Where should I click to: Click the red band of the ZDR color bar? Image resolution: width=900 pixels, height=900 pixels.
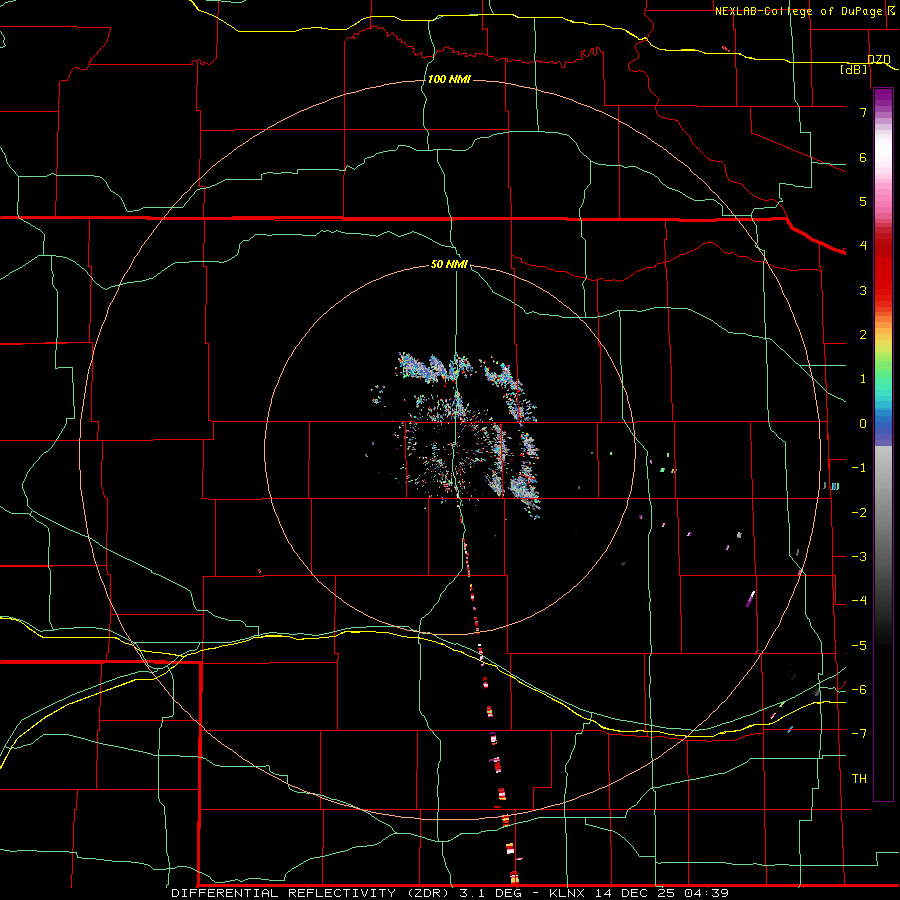click(883, 270)
